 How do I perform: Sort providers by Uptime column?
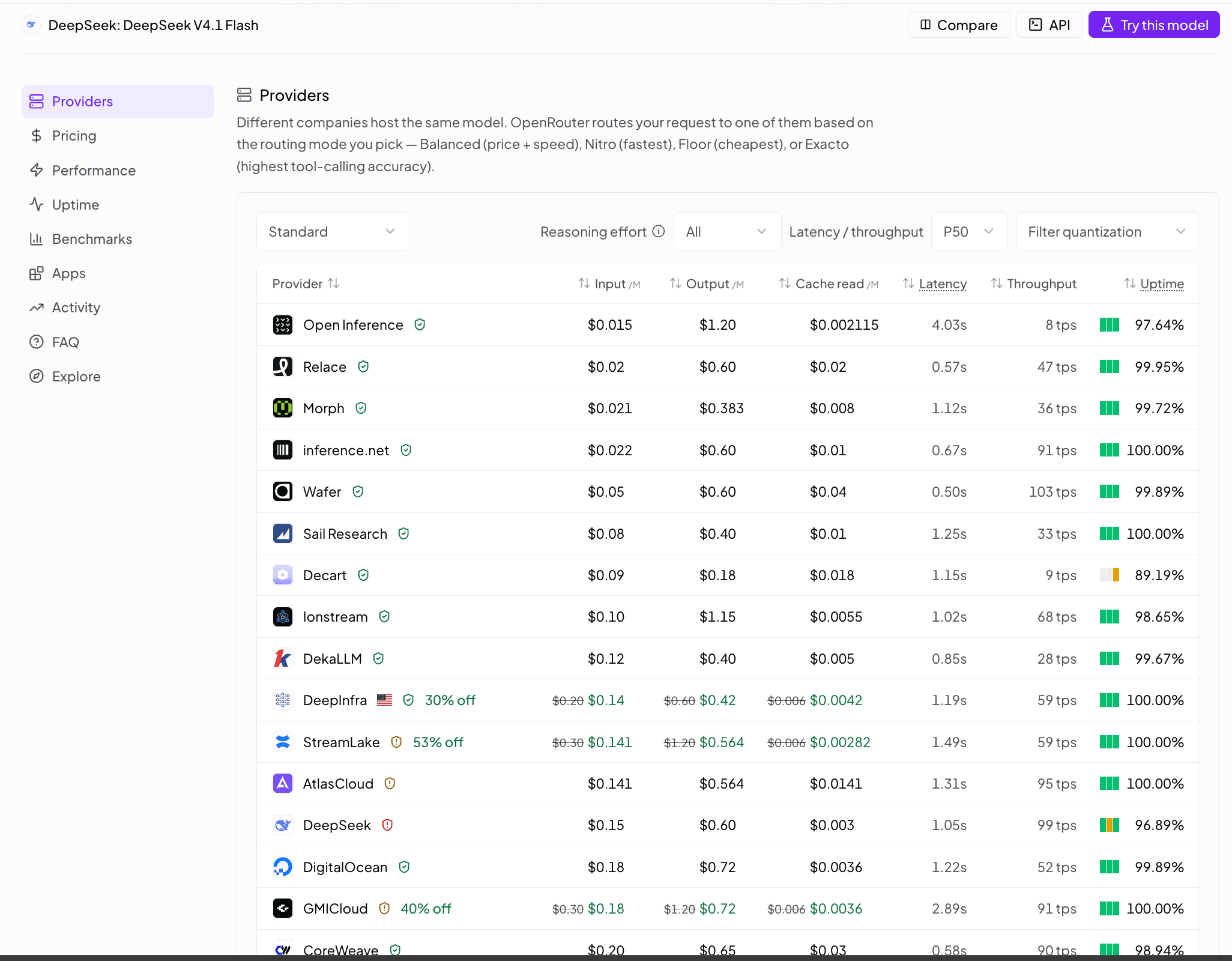coord(1154,283)
